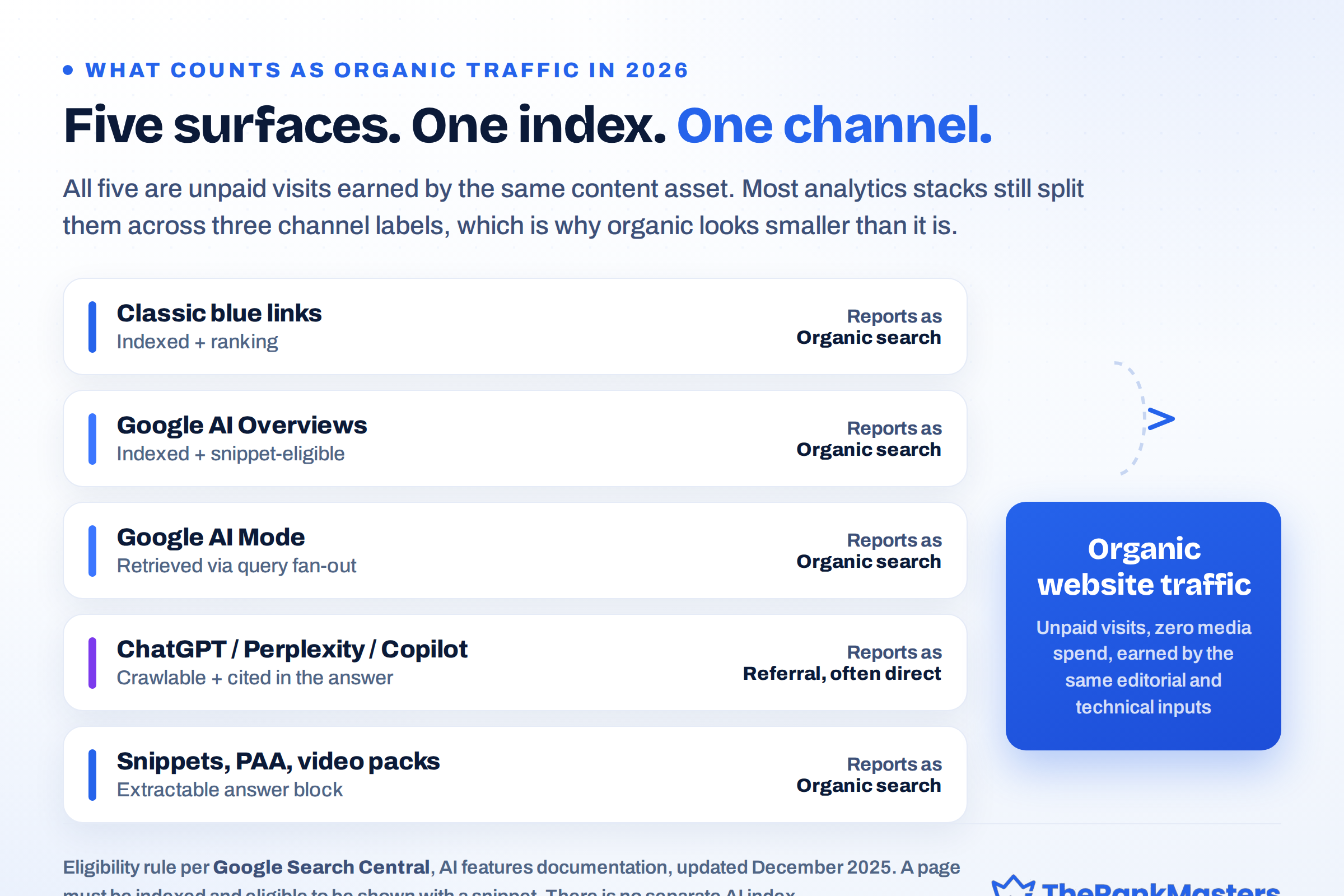The width and height of the screenshot is (1344, 896).
Task: Click the "Retrieved via query fan-out" subtitle
Action: coord(236,566)
